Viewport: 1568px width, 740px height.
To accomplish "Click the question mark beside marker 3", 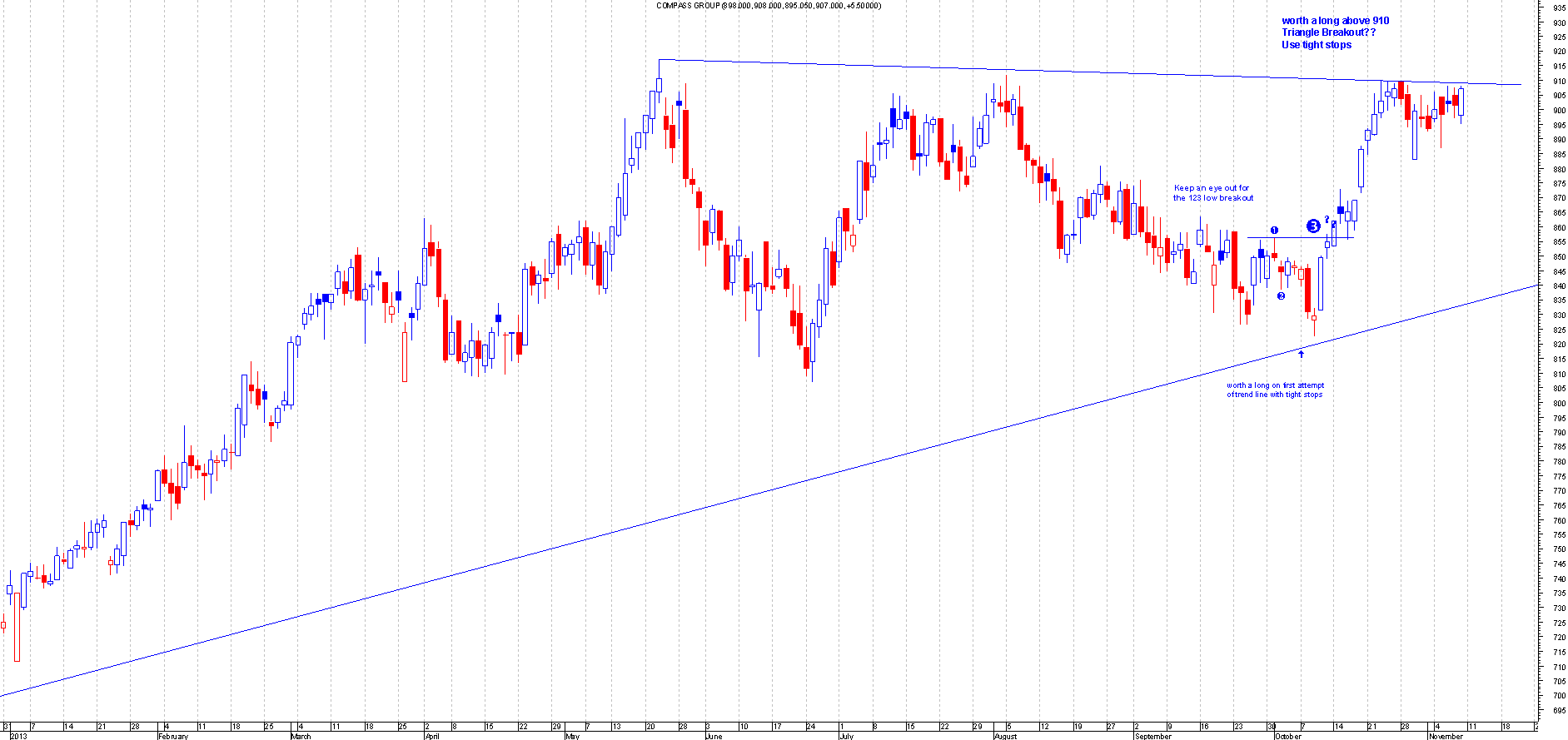I will (1327, 220).
